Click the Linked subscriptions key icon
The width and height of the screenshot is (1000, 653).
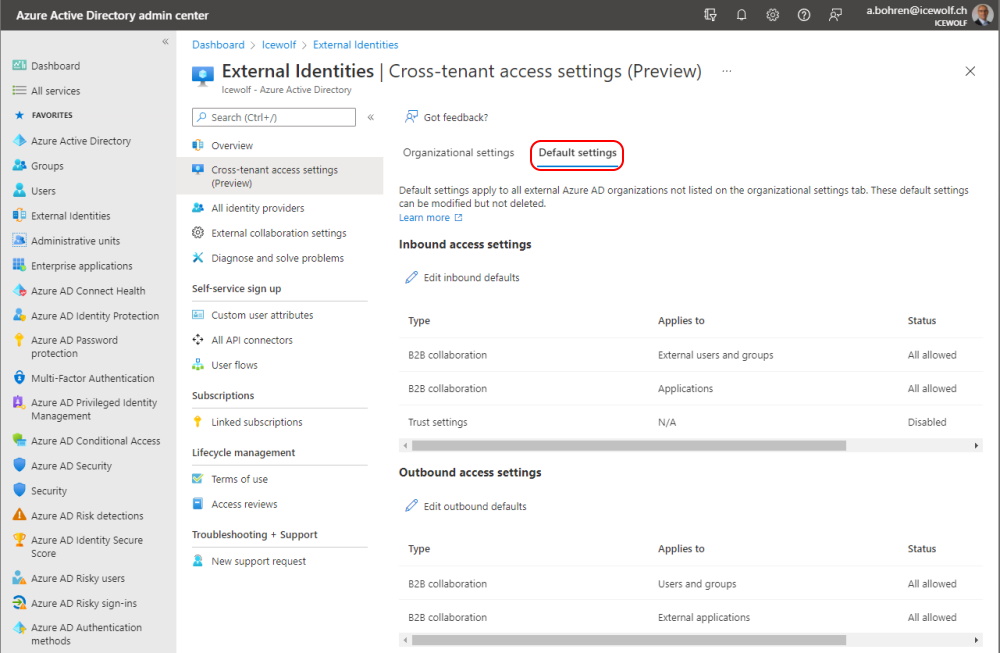tap(198, 422)
